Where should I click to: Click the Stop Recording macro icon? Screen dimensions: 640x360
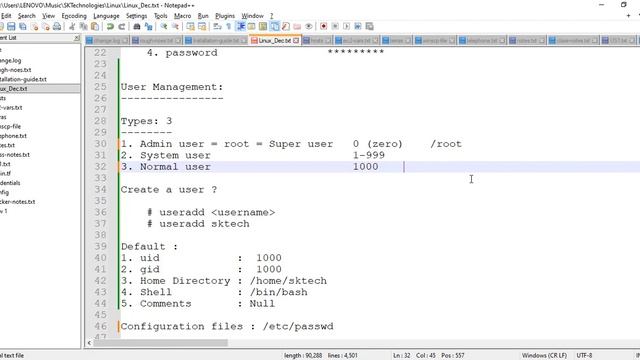tap(335, 27)
